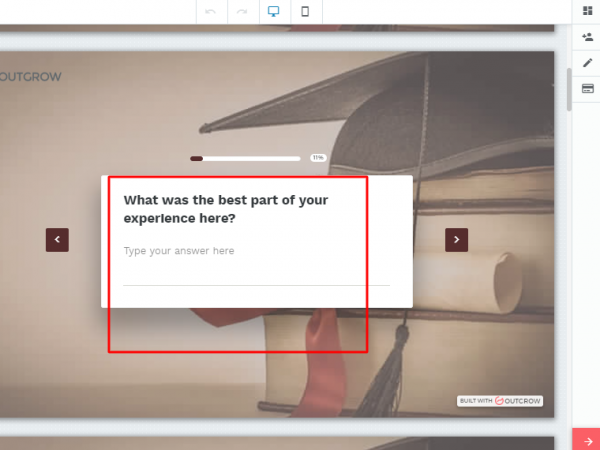The width and height of the screenshot is (600, 450).
Task: Click the vertical scrollbar on the right
Action: click(569, 90)
